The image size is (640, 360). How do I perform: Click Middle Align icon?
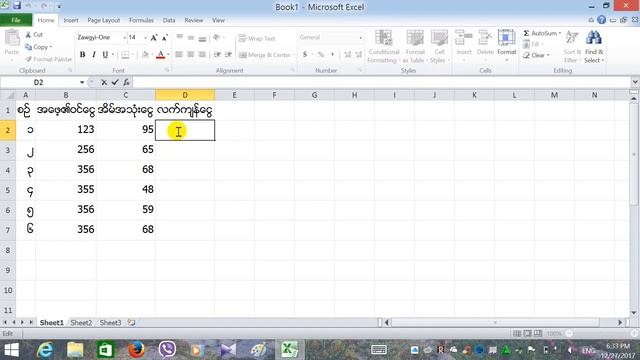(x=191, y=38)
